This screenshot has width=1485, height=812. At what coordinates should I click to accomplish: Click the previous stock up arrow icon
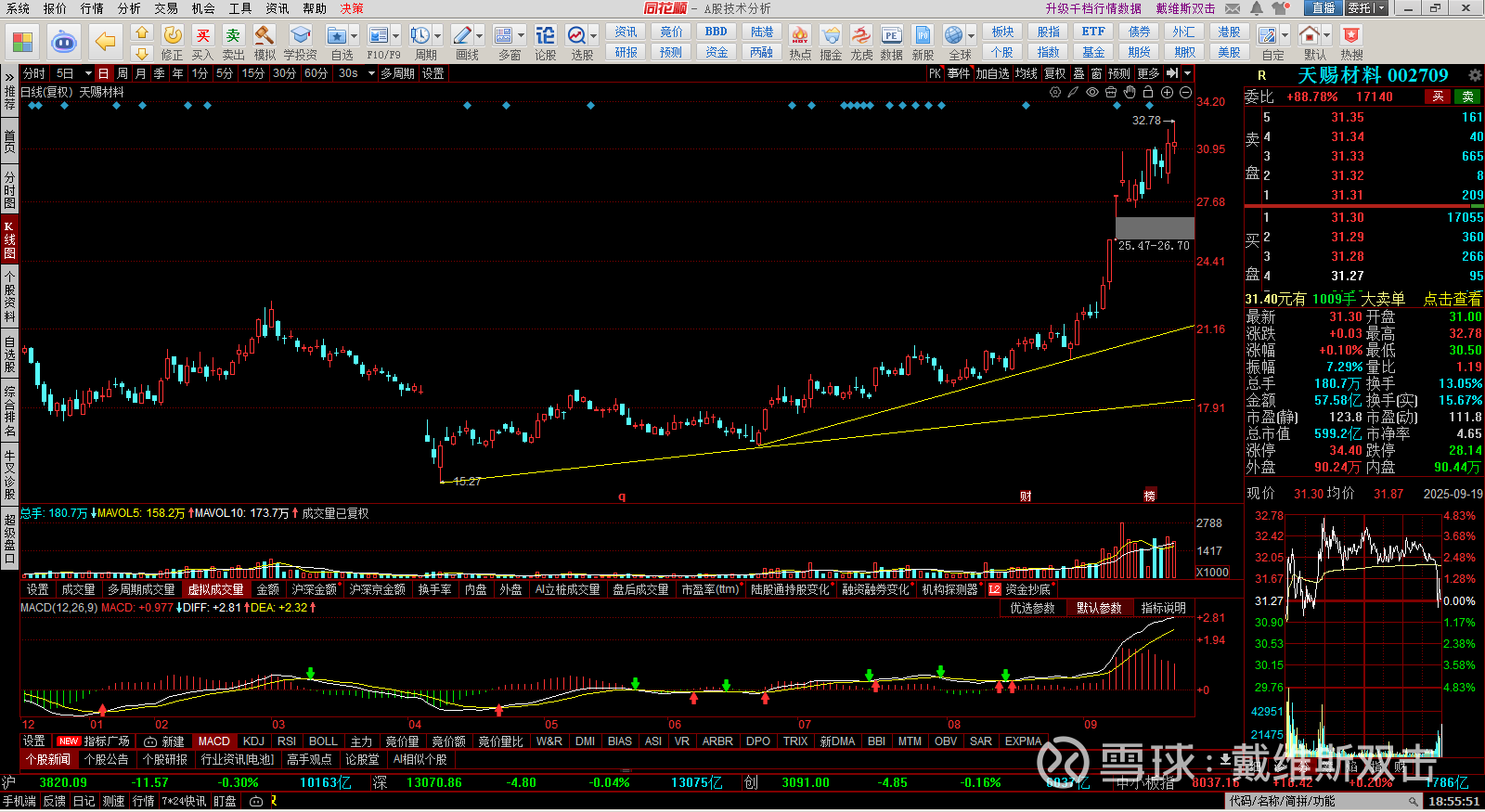pyautogui.click(x=142, y=32)
